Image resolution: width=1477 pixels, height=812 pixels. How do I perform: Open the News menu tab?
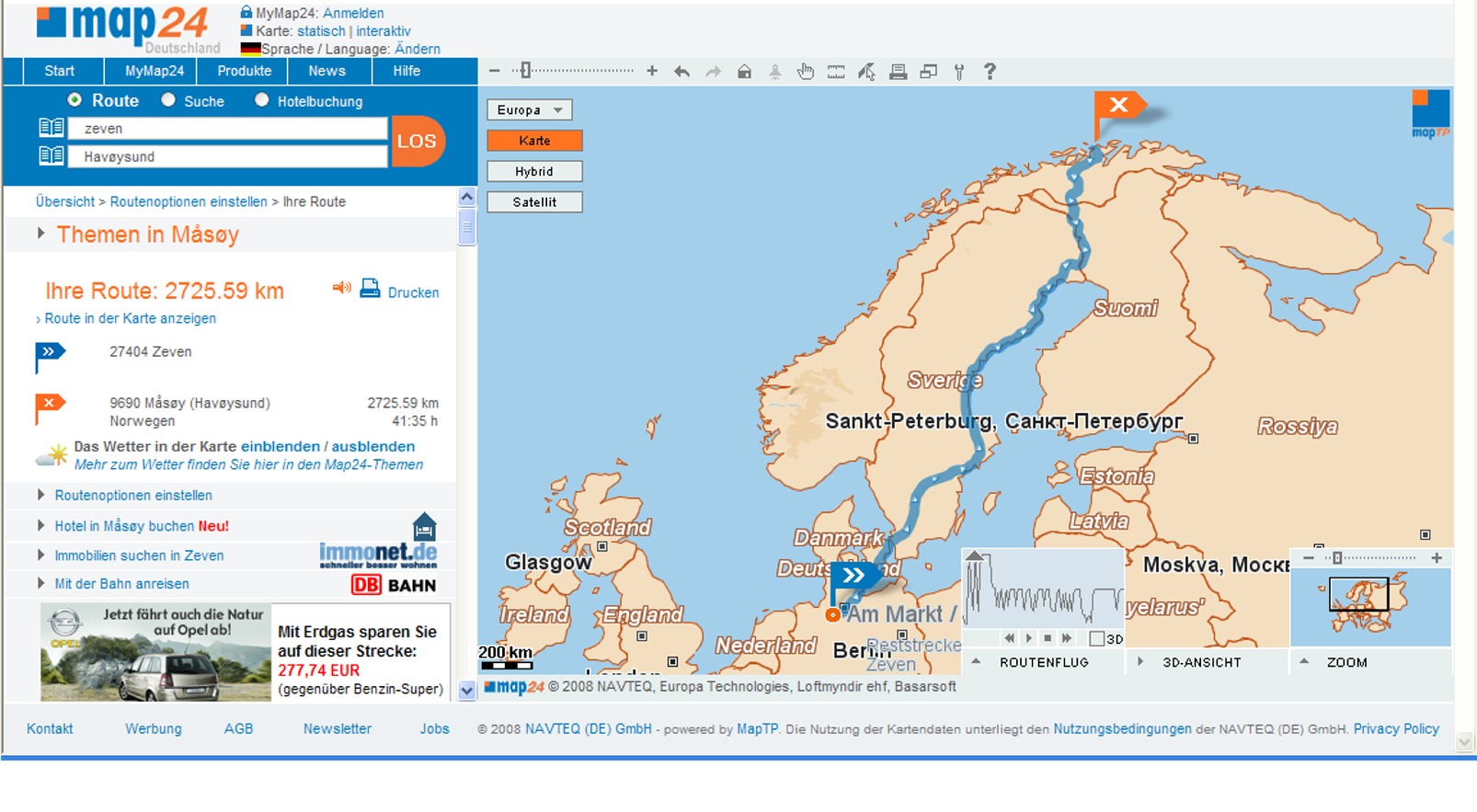coord(326,71)
